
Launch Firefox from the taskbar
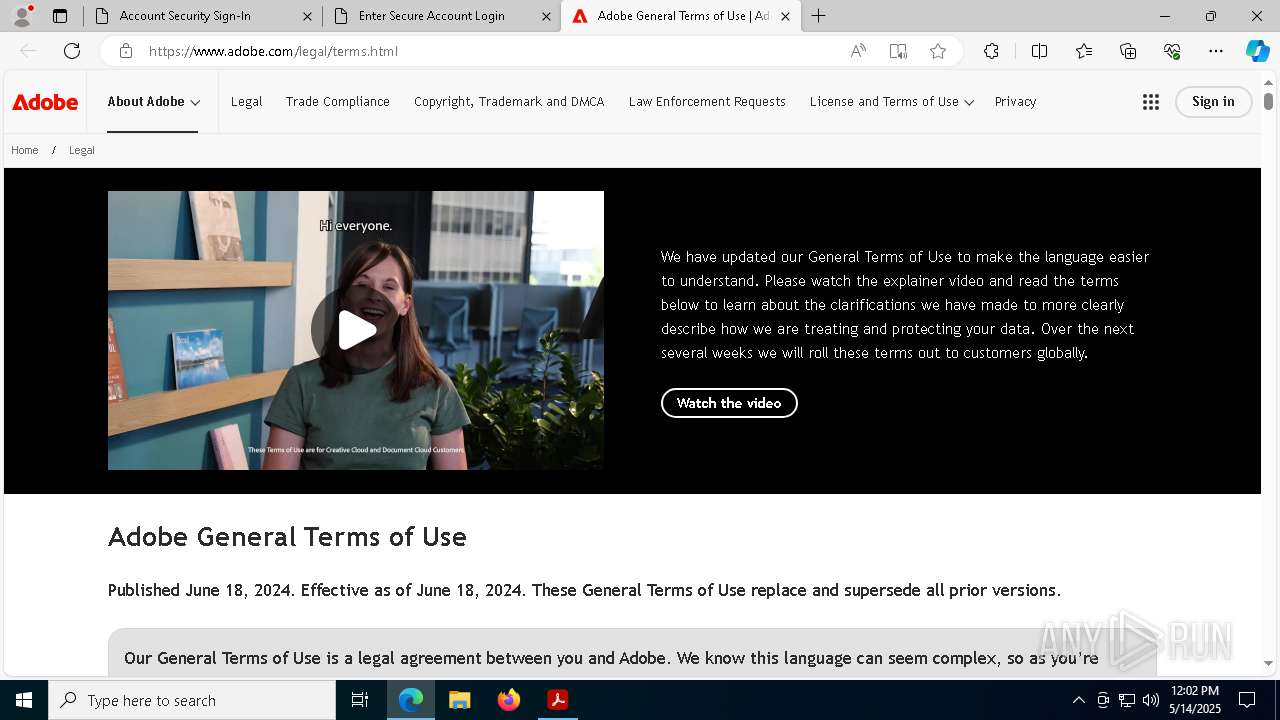pyautogui.click(x=509, y=700)
